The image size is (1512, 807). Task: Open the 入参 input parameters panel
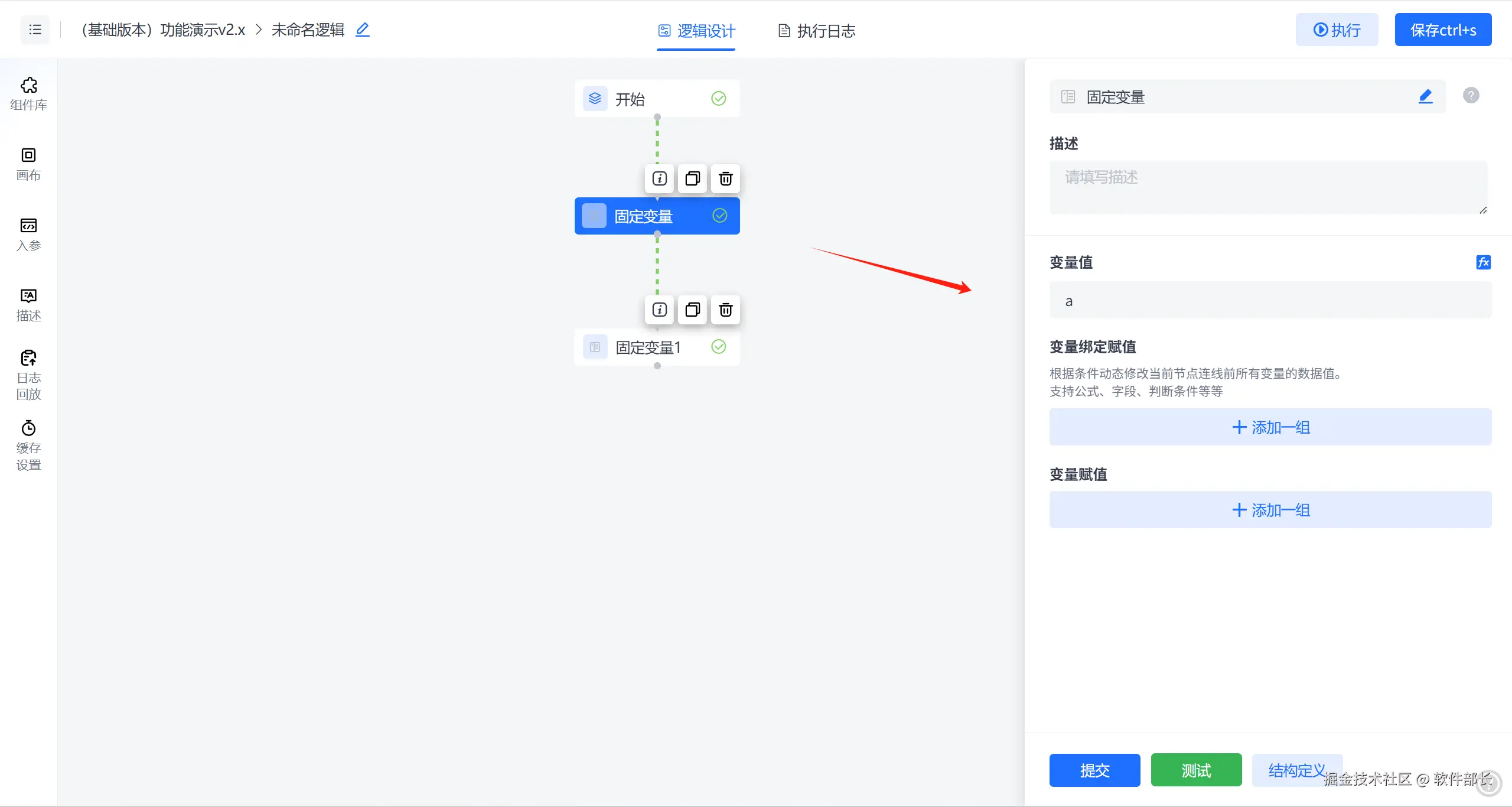tap(28, 234)
